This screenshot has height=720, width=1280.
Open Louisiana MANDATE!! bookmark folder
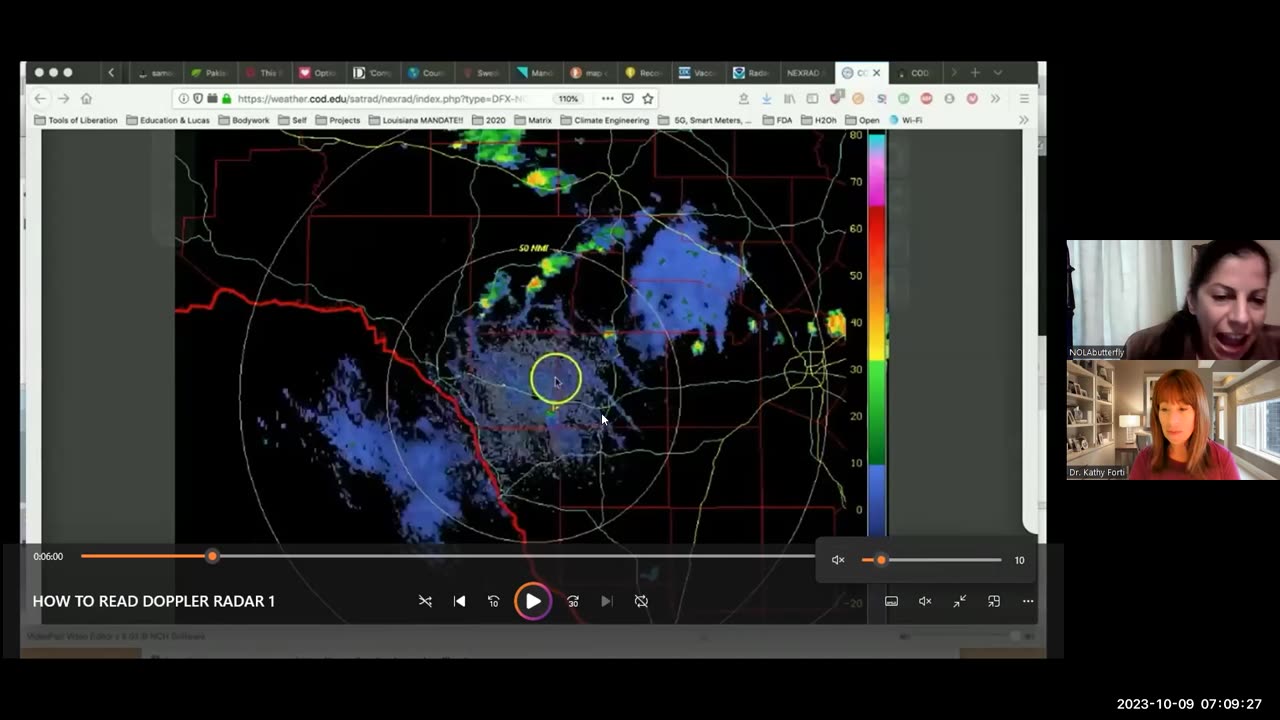click(416, 120)
